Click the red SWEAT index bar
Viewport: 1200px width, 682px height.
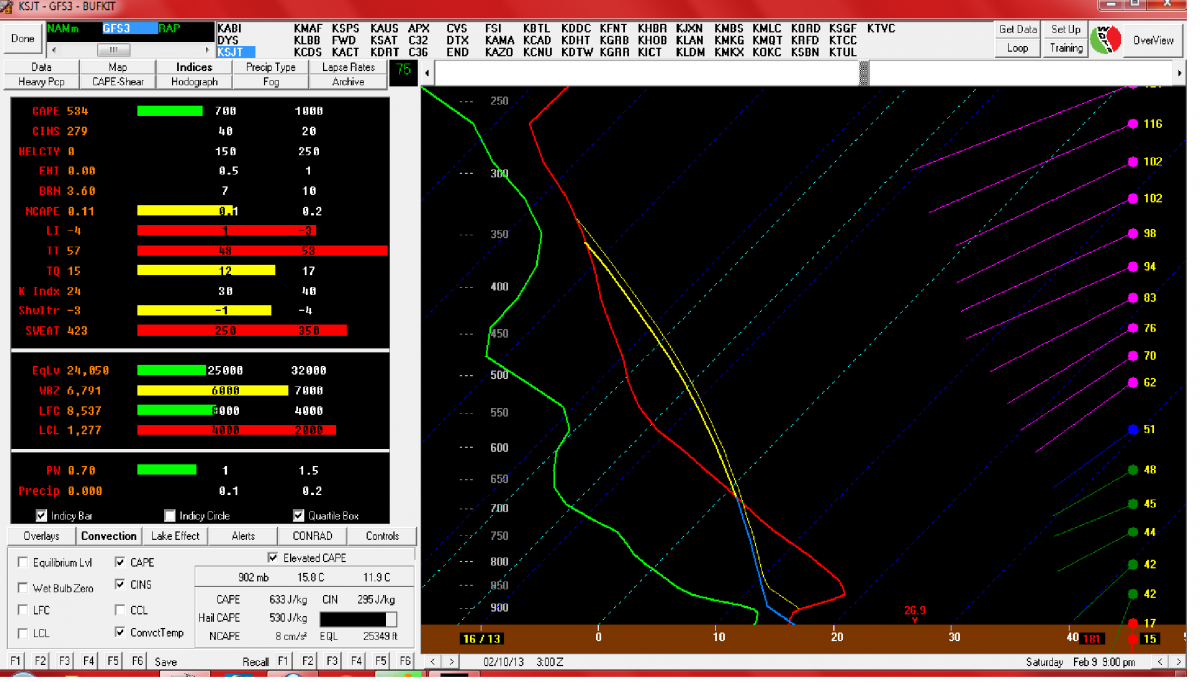[x=242, y=330]
